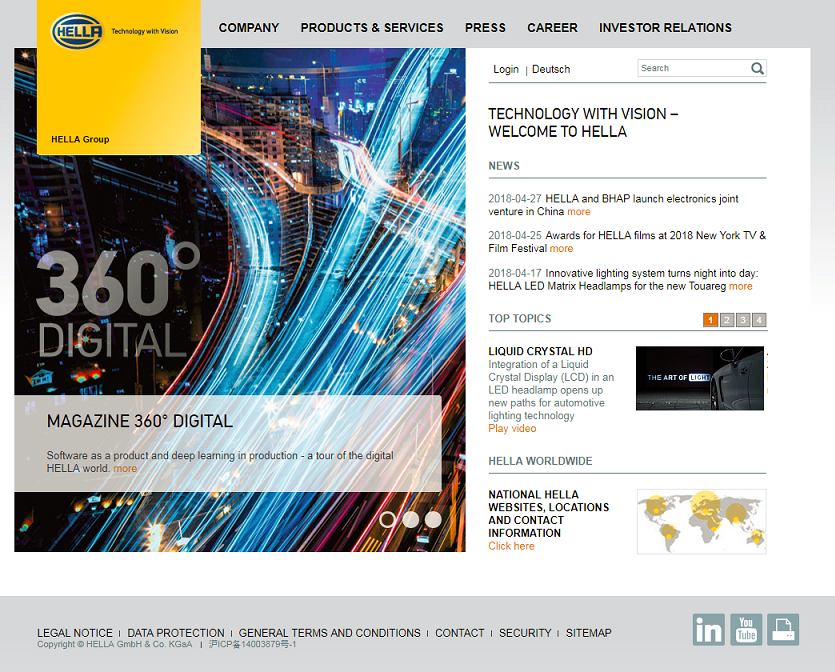The image size is (835, 672).
Task: Switch to Top Topics page 4
Action: [759, 320]
